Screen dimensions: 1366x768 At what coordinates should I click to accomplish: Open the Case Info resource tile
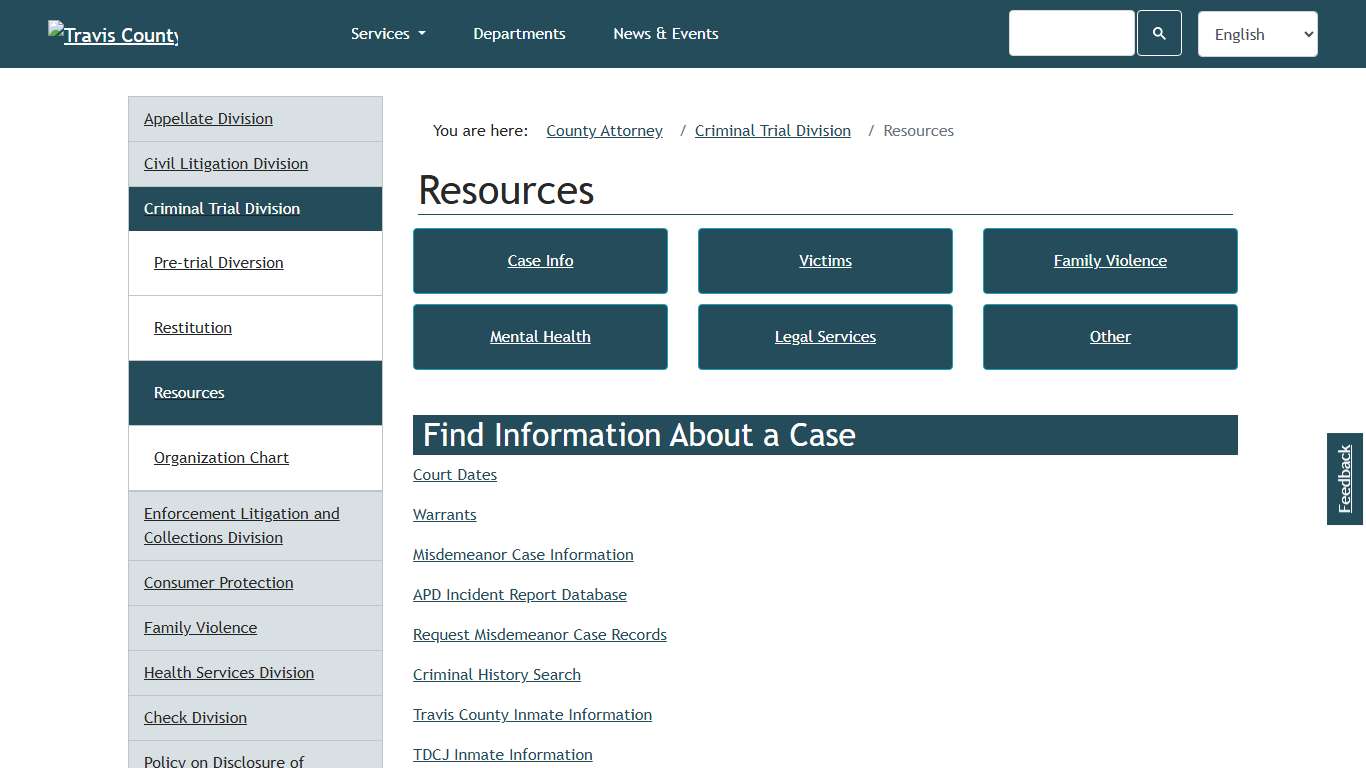pyautogui.click(x=540, y=260)
